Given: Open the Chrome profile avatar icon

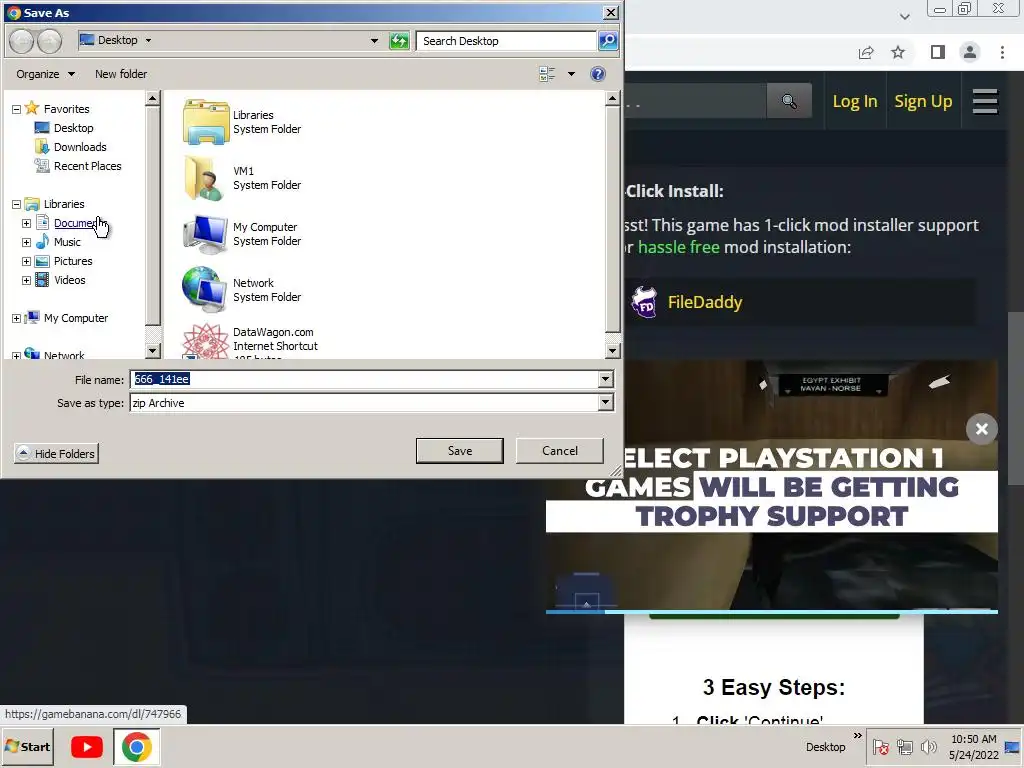Looking at the screenshot, I should click(x=970, y=52).
